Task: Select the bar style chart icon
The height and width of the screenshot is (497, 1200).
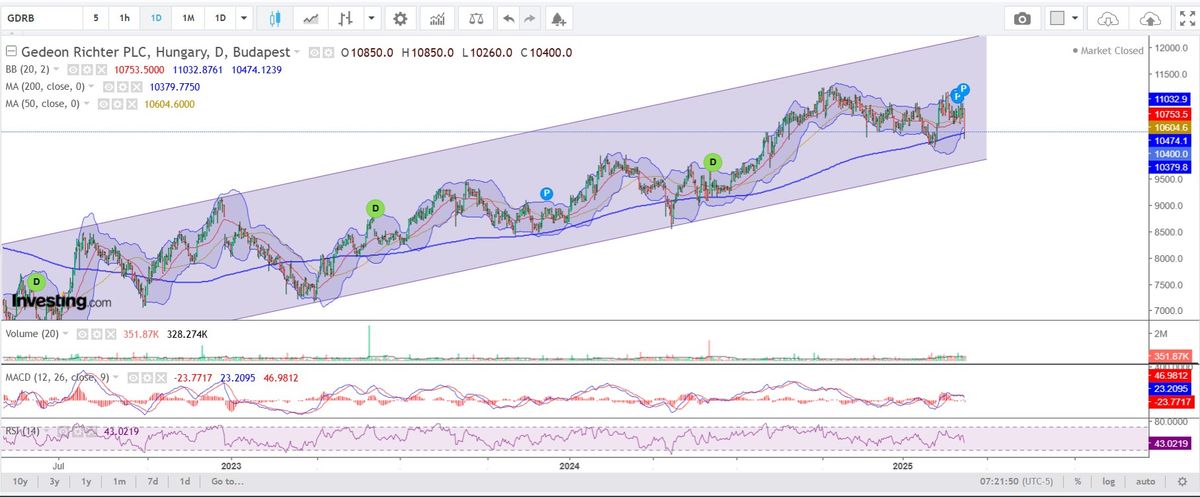Action: click(346, 19)
